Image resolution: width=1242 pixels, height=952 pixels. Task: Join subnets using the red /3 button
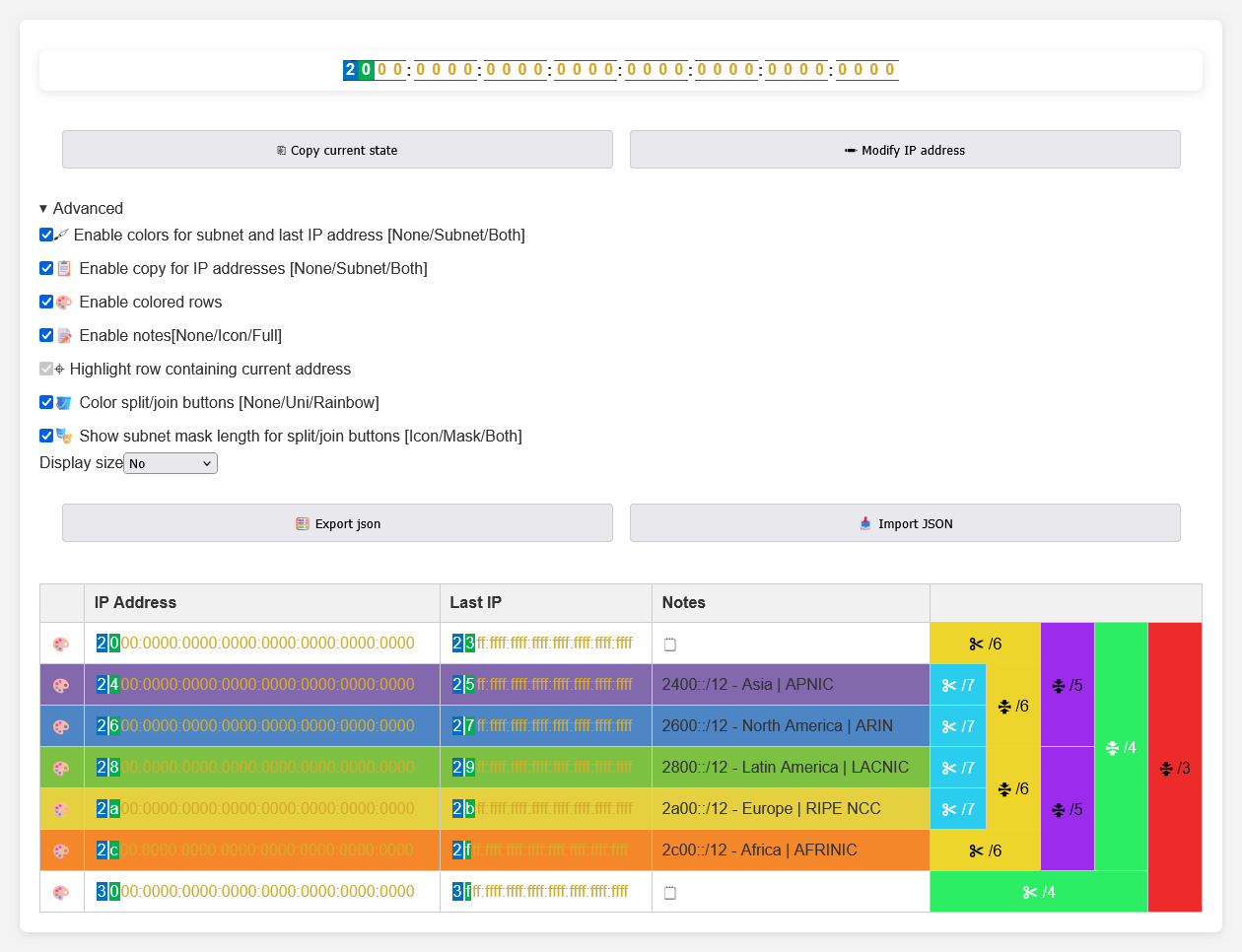[x=1175, y=768]
